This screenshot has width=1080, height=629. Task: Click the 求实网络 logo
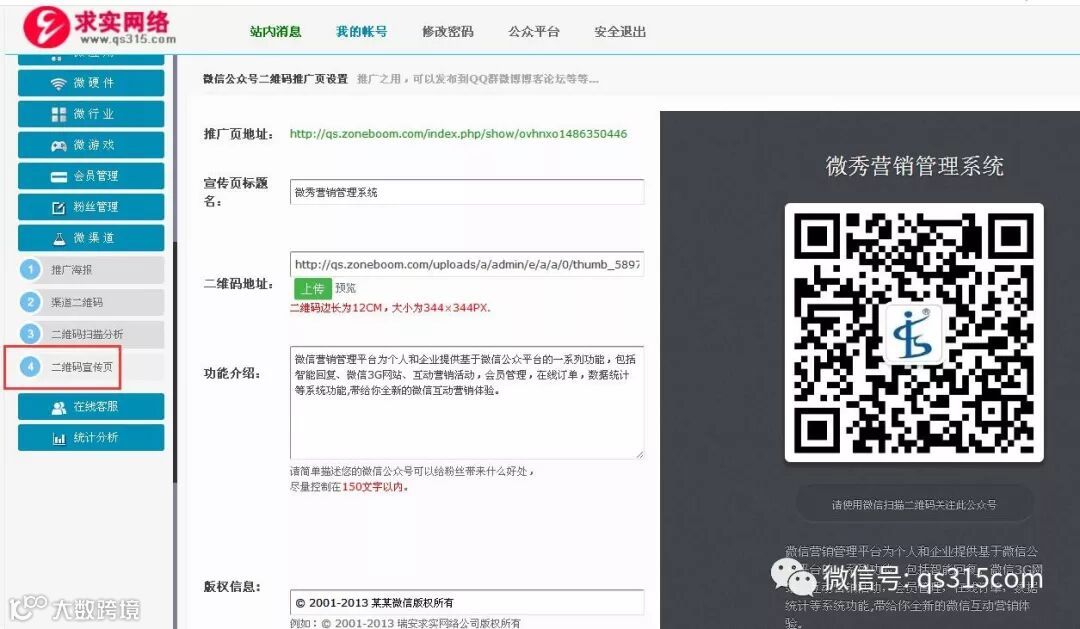(x=99, y=26)
